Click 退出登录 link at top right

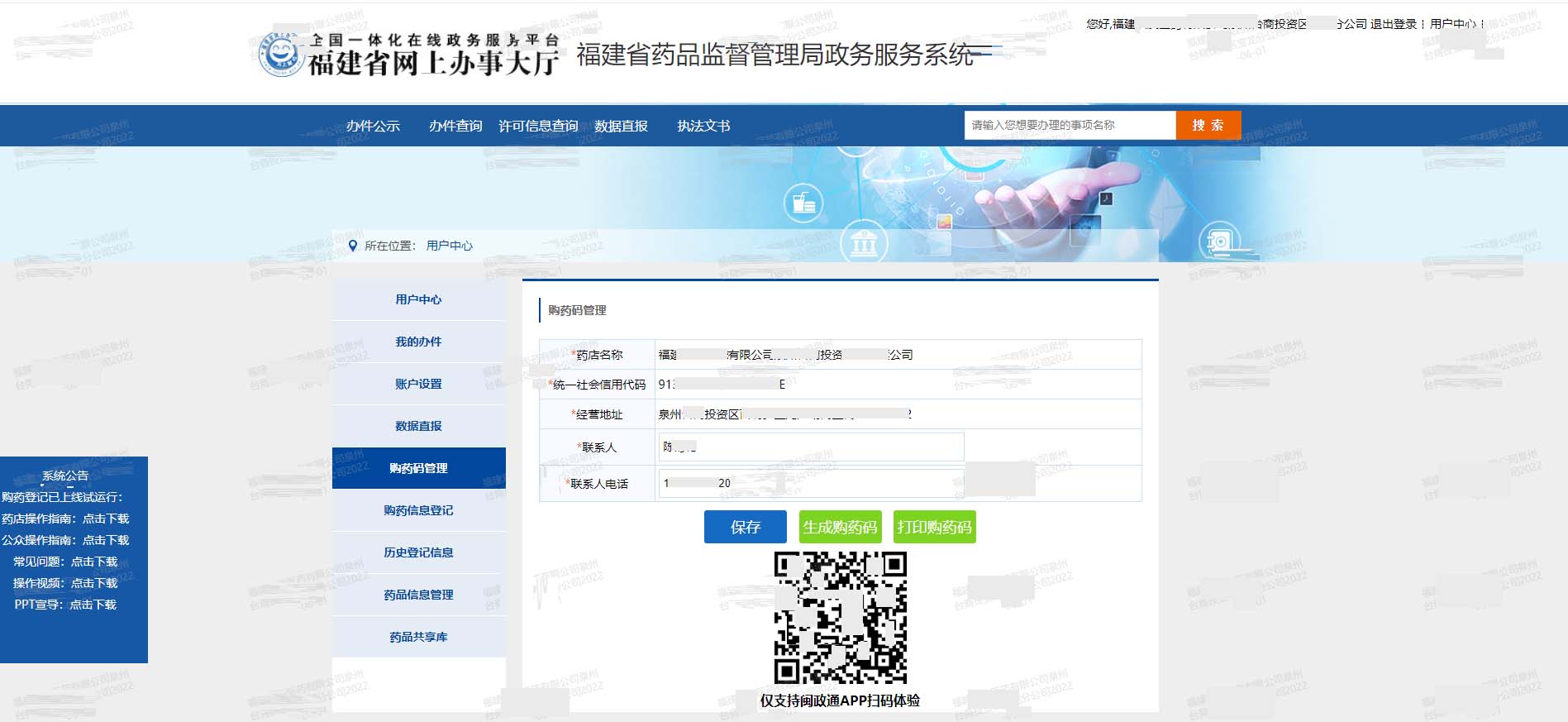1394,24
